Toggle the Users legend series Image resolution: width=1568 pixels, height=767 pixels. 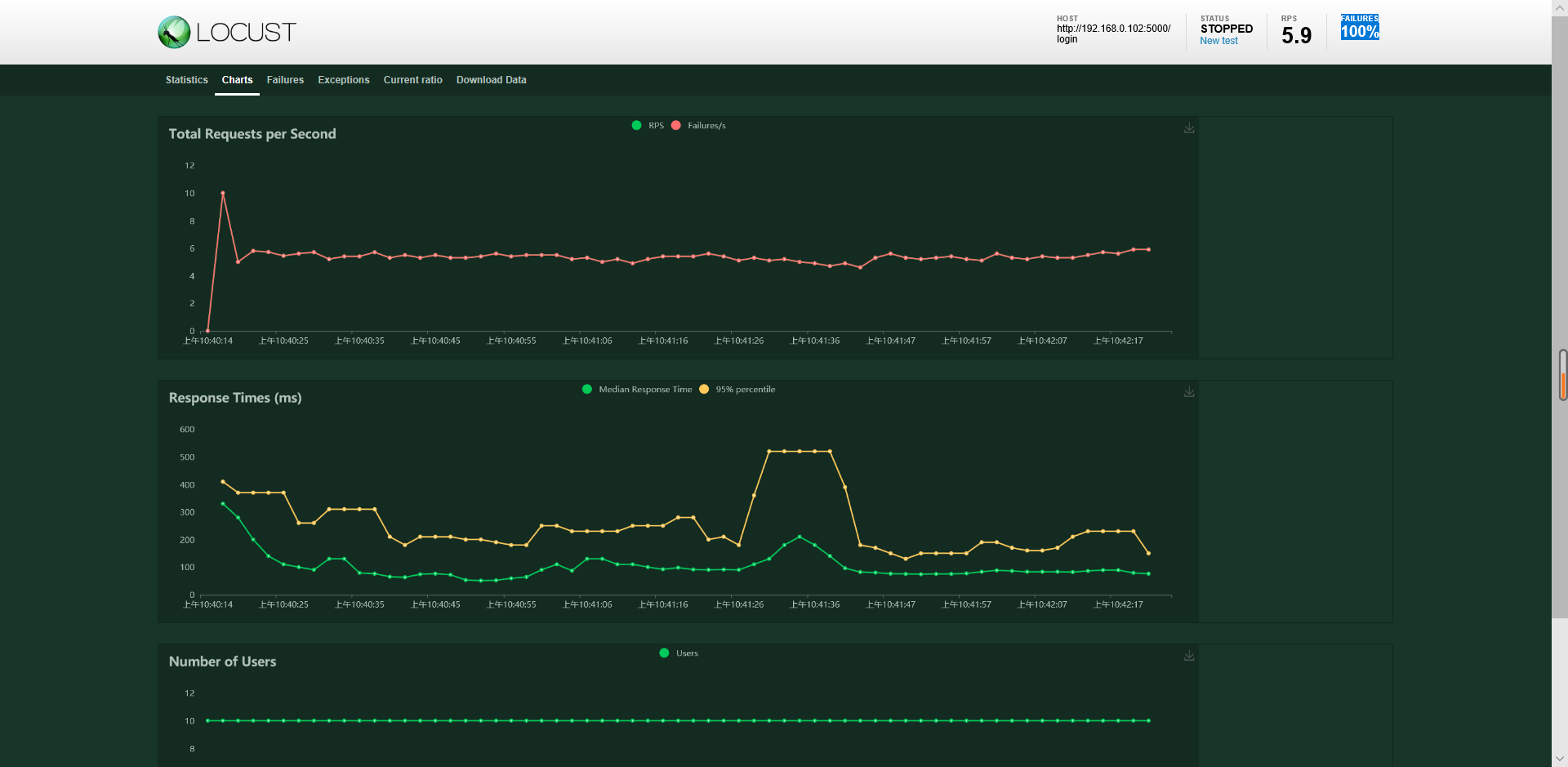(679, 653)
